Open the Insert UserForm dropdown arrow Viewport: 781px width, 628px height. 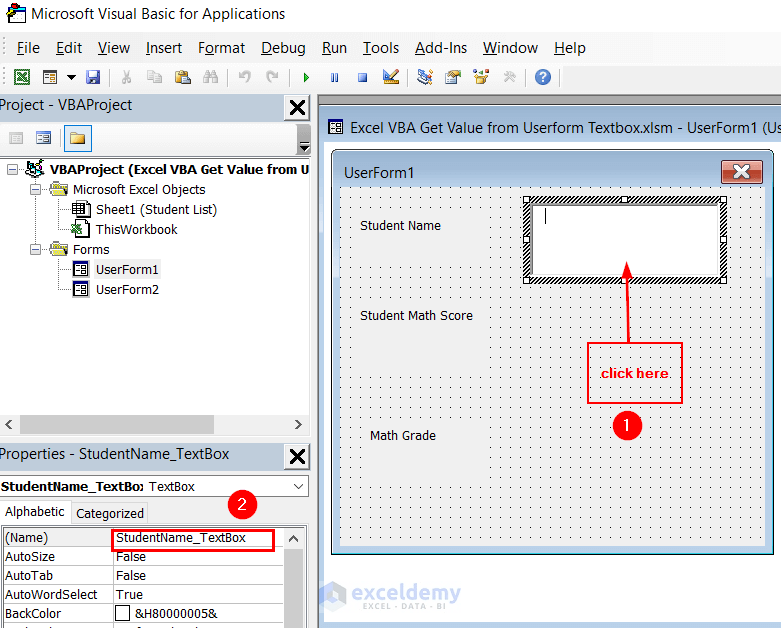(x=71, y=77)
